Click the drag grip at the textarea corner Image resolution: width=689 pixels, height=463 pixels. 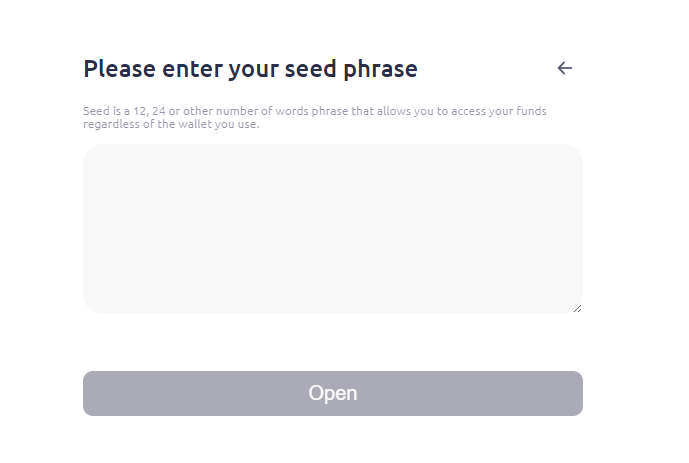(x=577, y=308)
